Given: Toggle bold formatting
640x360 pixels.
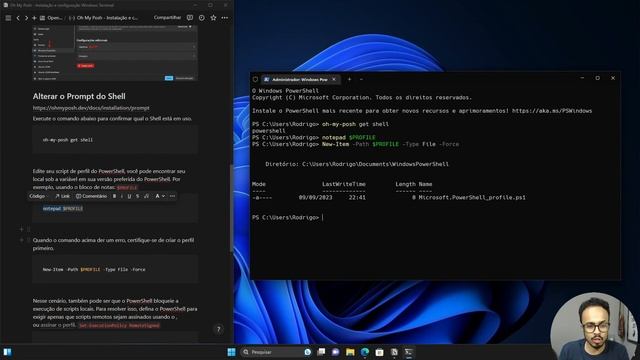Looking at the screenshot, I should click(x=114, y=196).
